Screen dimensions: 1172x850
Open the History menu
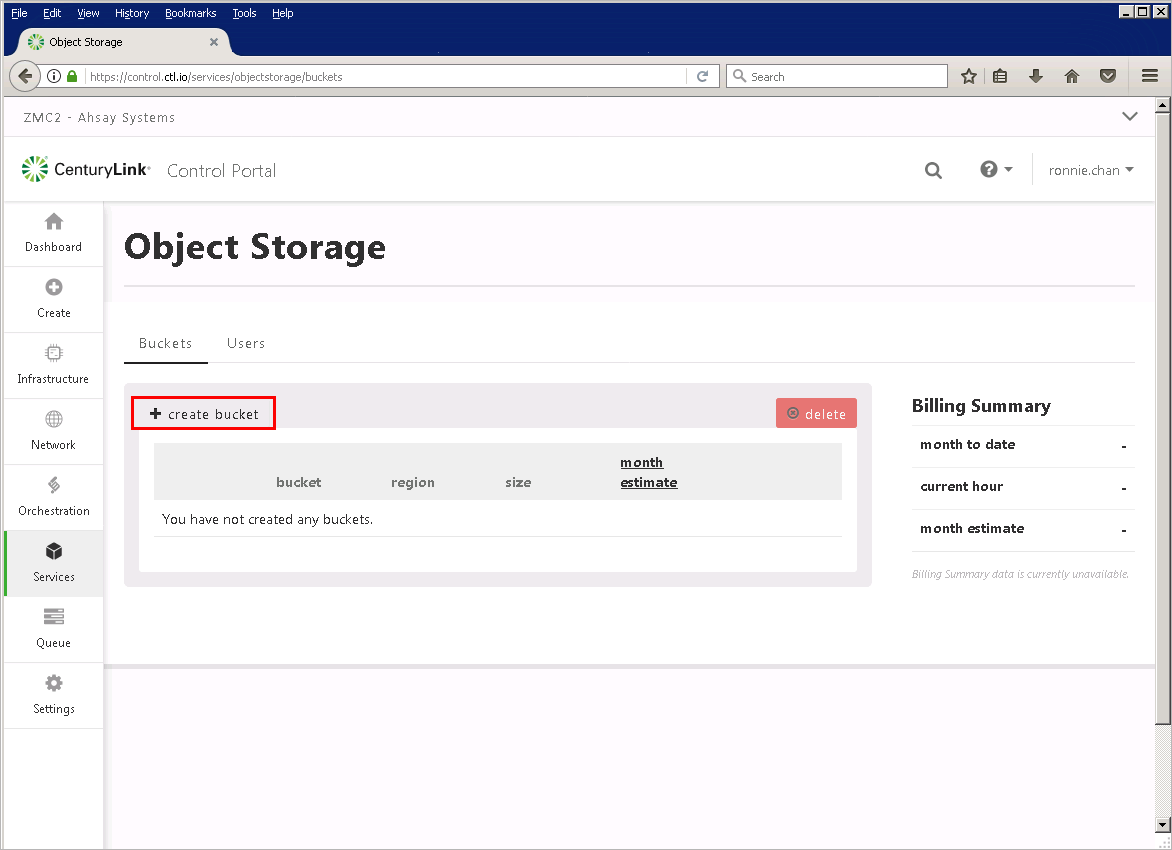[132, 13]
